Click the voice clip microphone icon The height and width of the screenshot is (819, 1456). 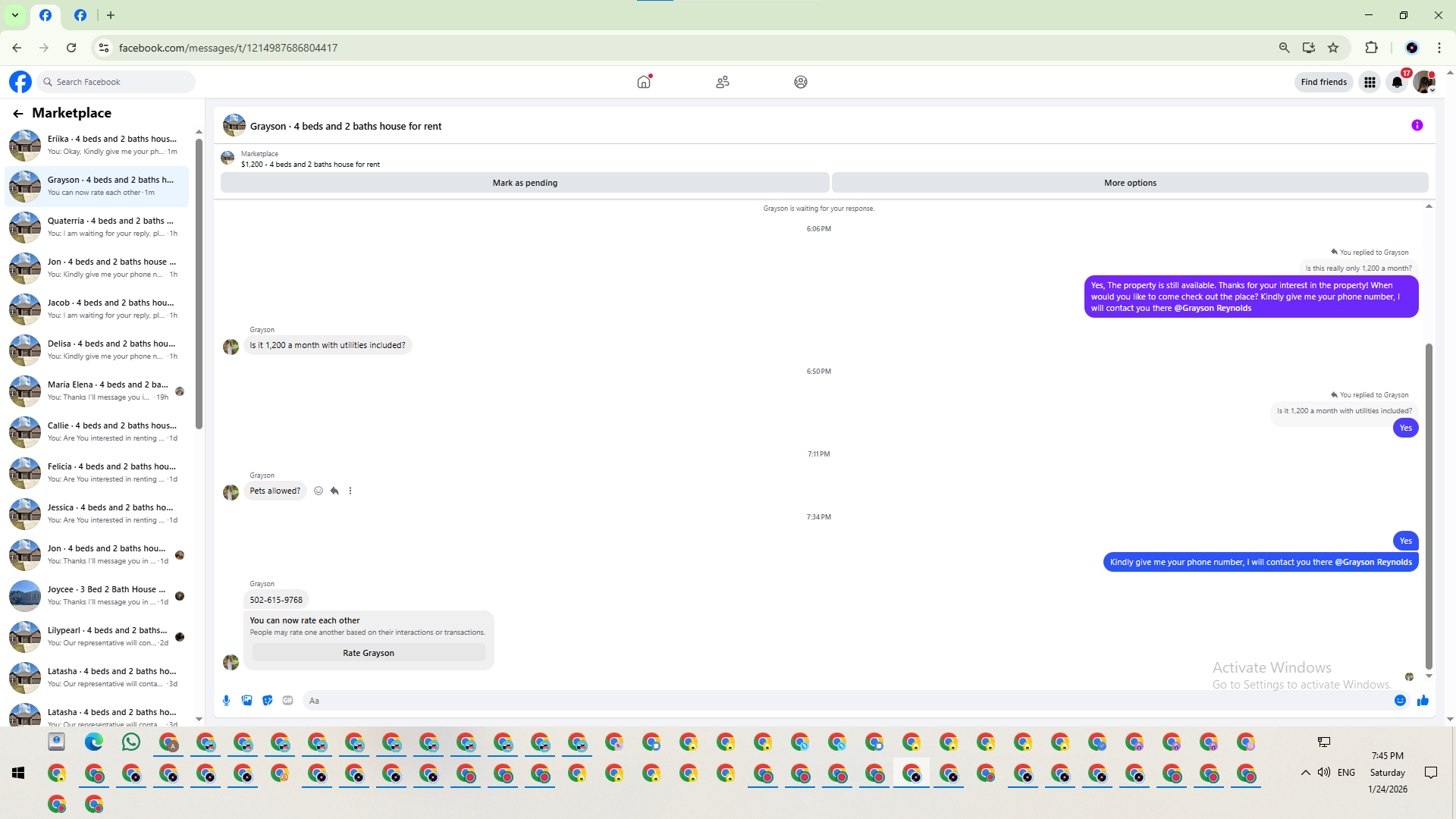click(x=226, y=701)
